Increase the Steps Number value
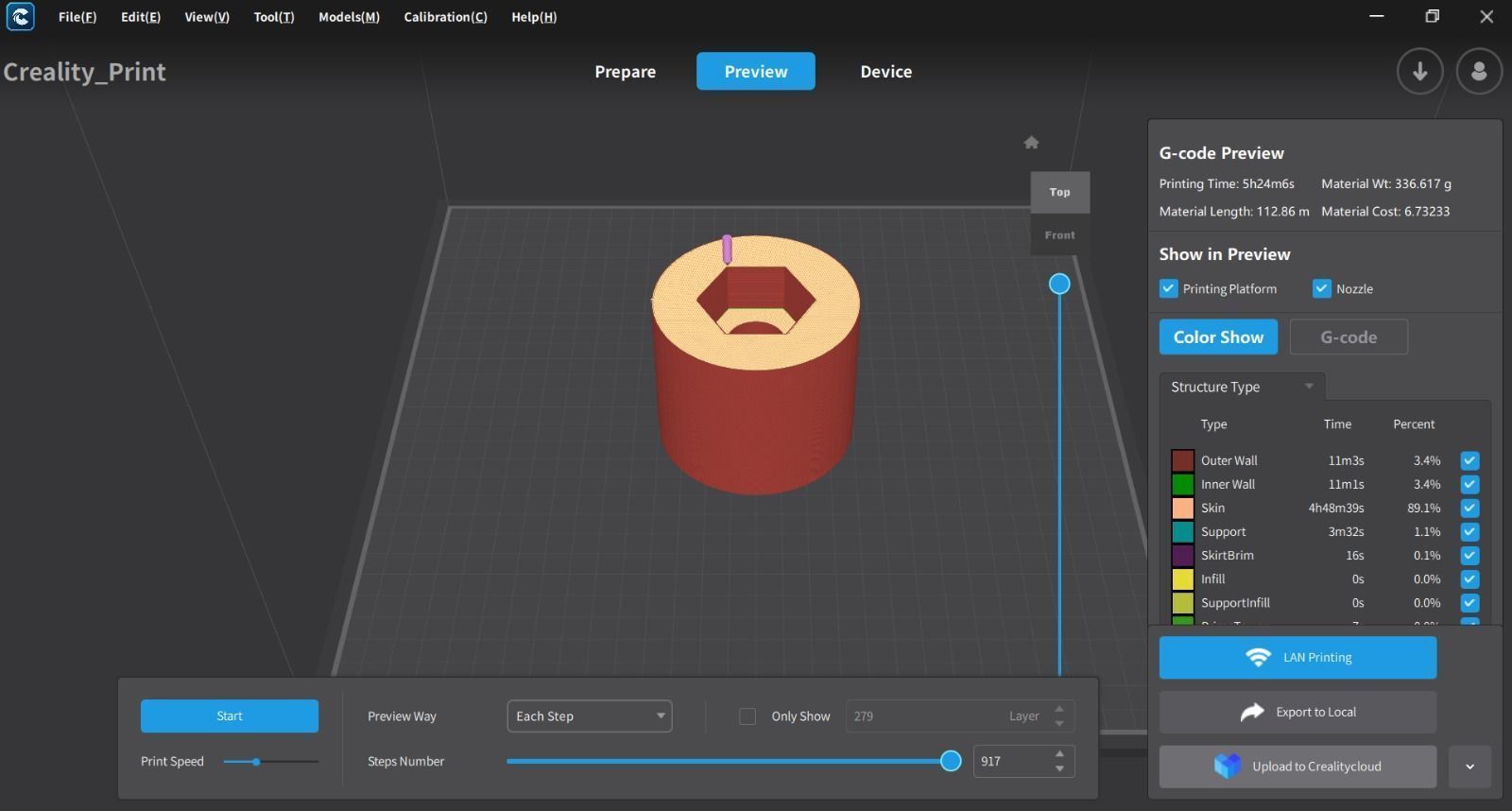Viewport: 1512px width, 811px height. (x=1059, y=753)
